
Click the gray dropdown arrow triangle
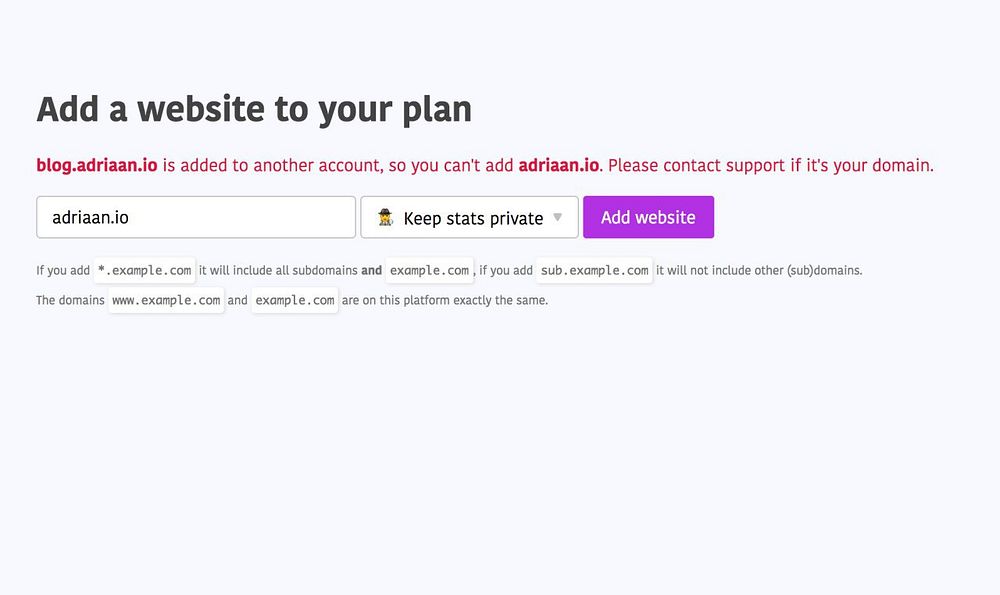558,217
